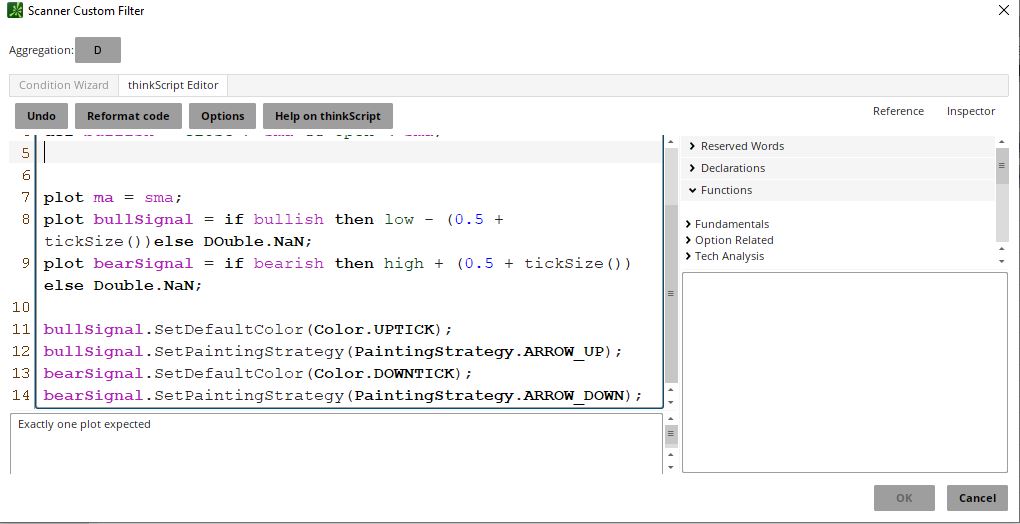1020x524 pixels.
Task: Expand the Declarations section
Action: coord(838,168)
